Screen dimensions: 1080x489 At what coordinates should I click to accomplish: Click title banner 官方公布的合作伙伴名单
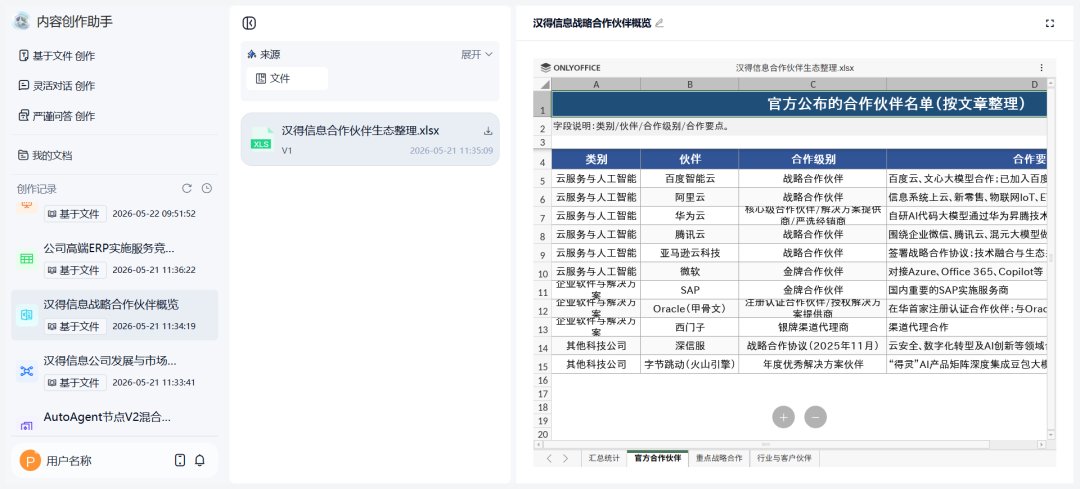point(800,104)
